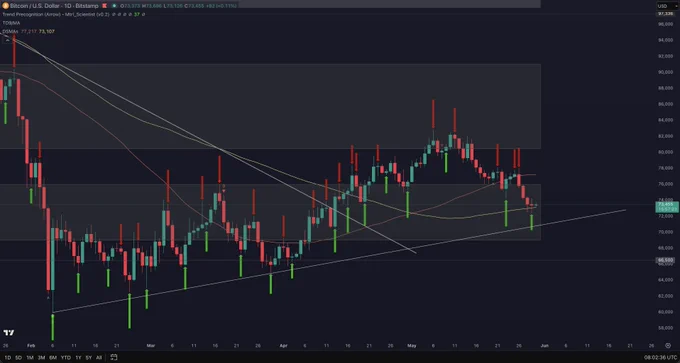The image size is (680, 363).
Task: Select the 5D time range
Action: pos(19,357)
